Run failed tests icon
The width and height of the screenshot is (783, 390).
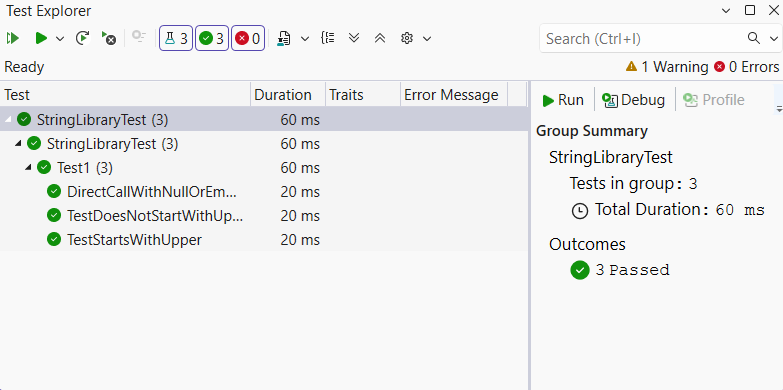pos(108,38)
